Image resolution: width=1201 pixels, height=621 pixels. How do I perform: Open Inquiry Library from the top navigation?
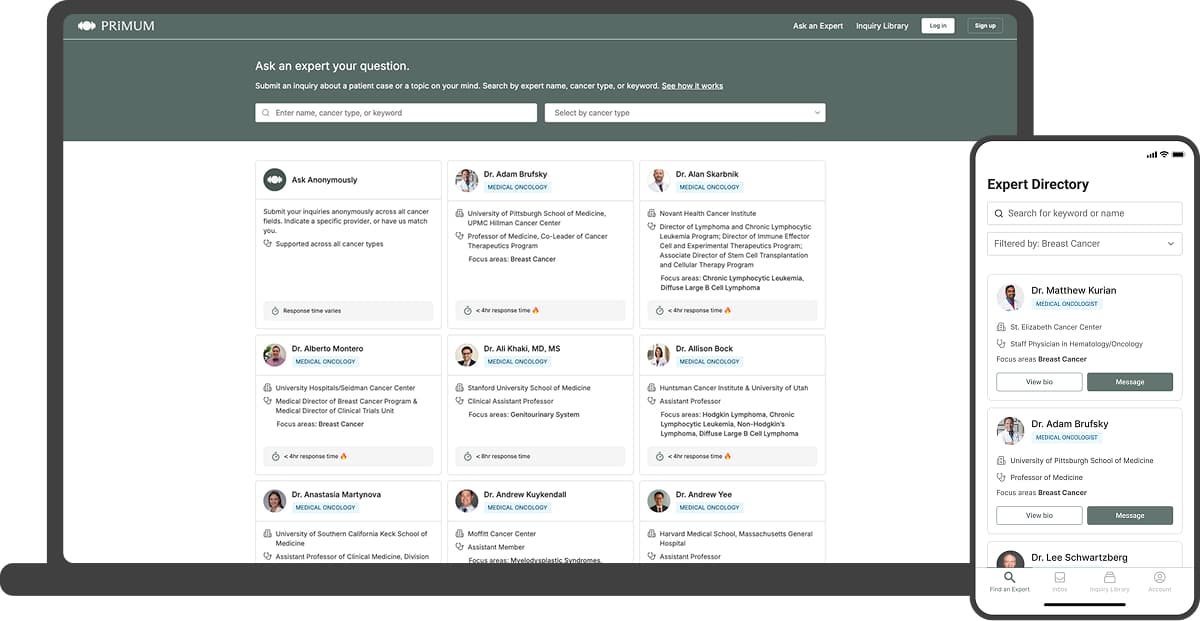coord(882,25)
